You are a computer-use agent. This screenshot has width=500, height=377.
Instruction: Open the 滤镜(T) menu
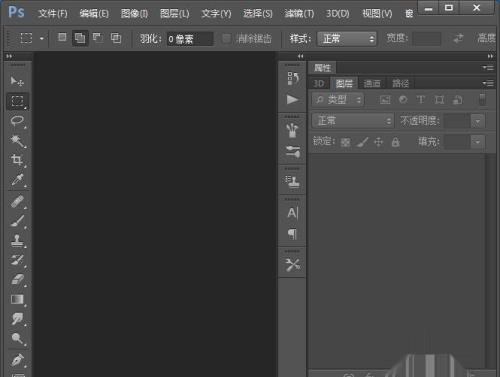pyautogui.click(x=299, y=14)
